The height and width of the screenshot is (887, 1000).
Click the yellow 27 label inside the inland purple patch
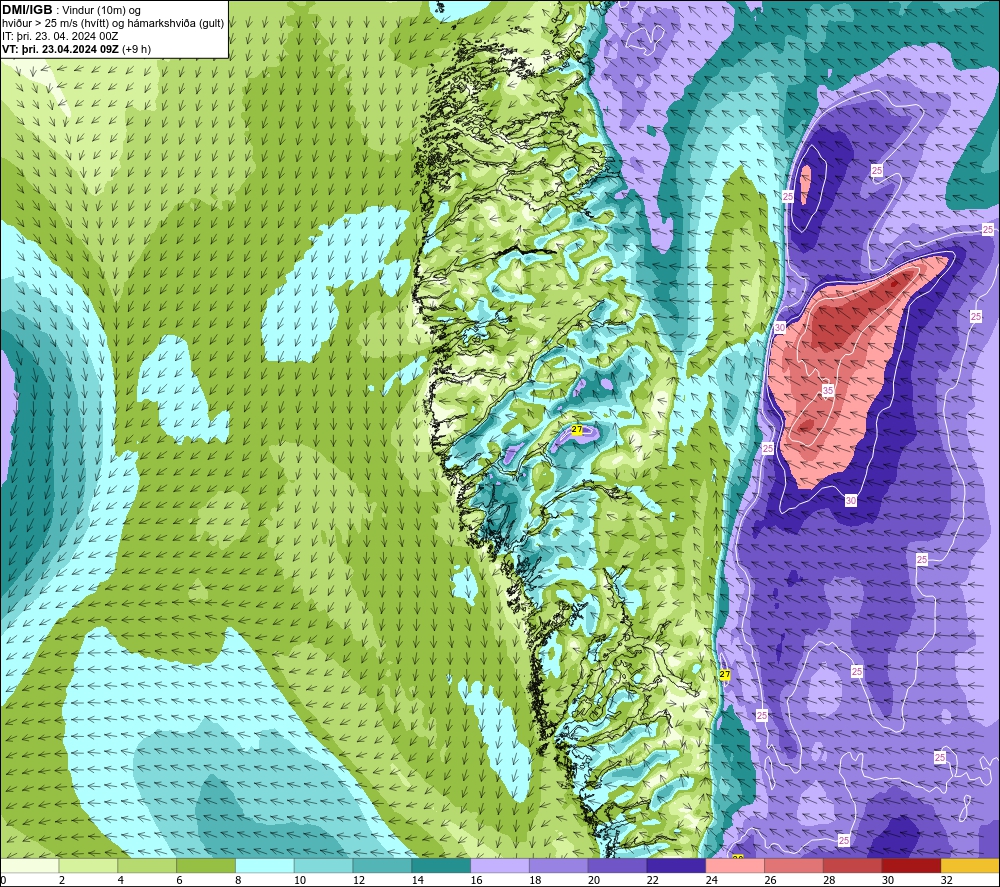(x=577, y=430)
